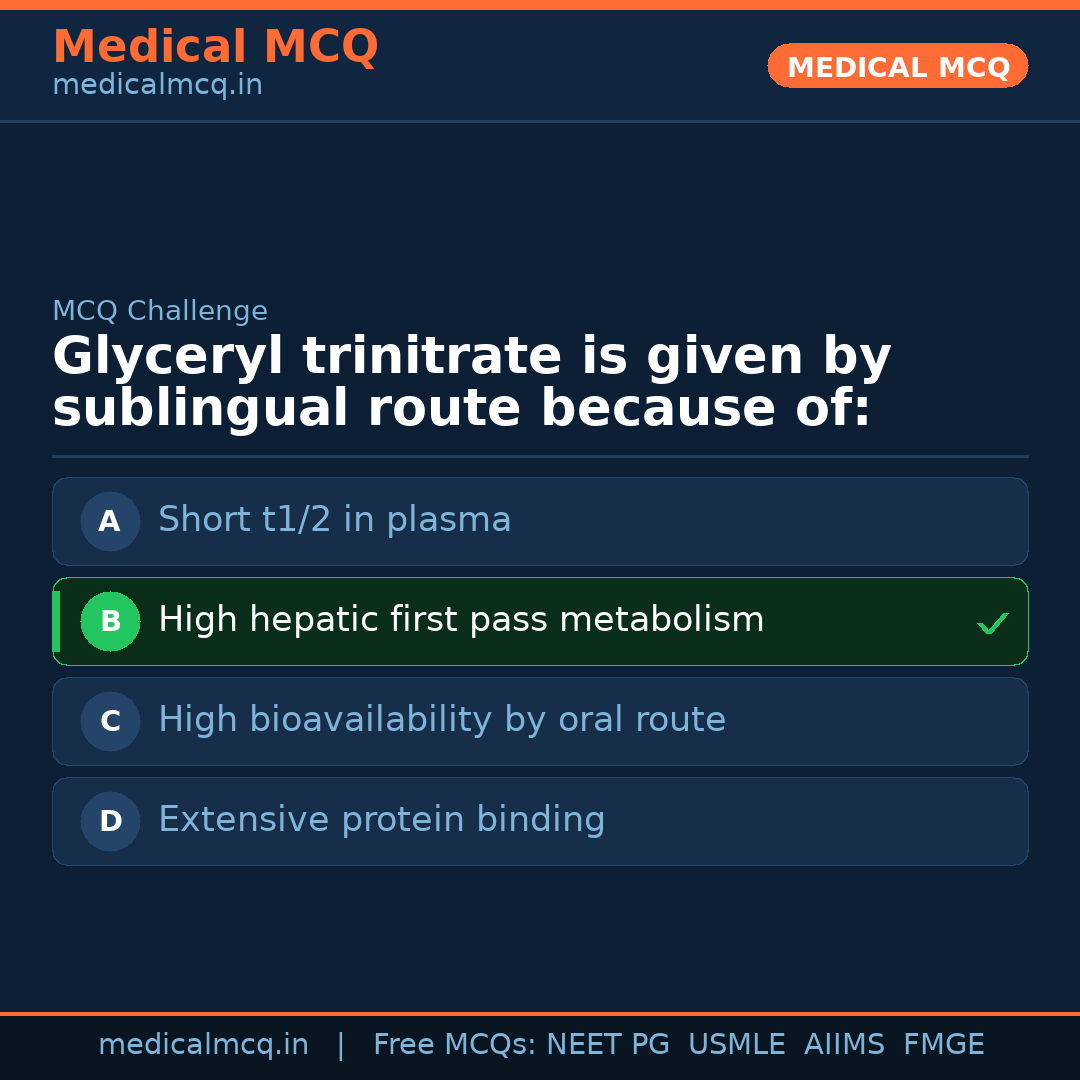
Task: Click 'USMLE' in the footer
Action: (x=736, y=1045)
